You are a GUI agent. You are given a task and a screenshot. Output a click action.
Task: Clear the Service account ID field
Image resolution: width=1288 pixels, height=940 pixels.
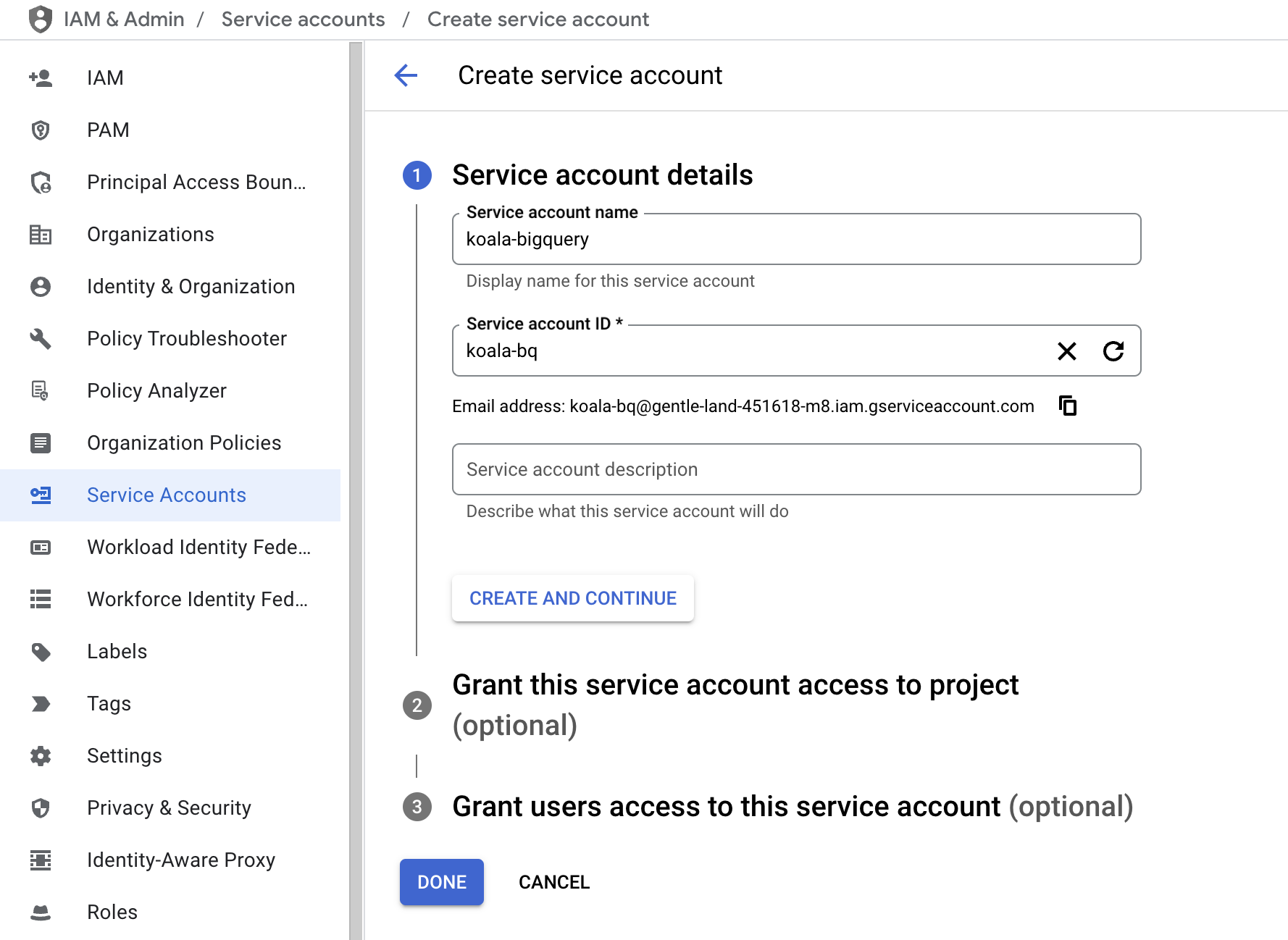click(1066, 351)
